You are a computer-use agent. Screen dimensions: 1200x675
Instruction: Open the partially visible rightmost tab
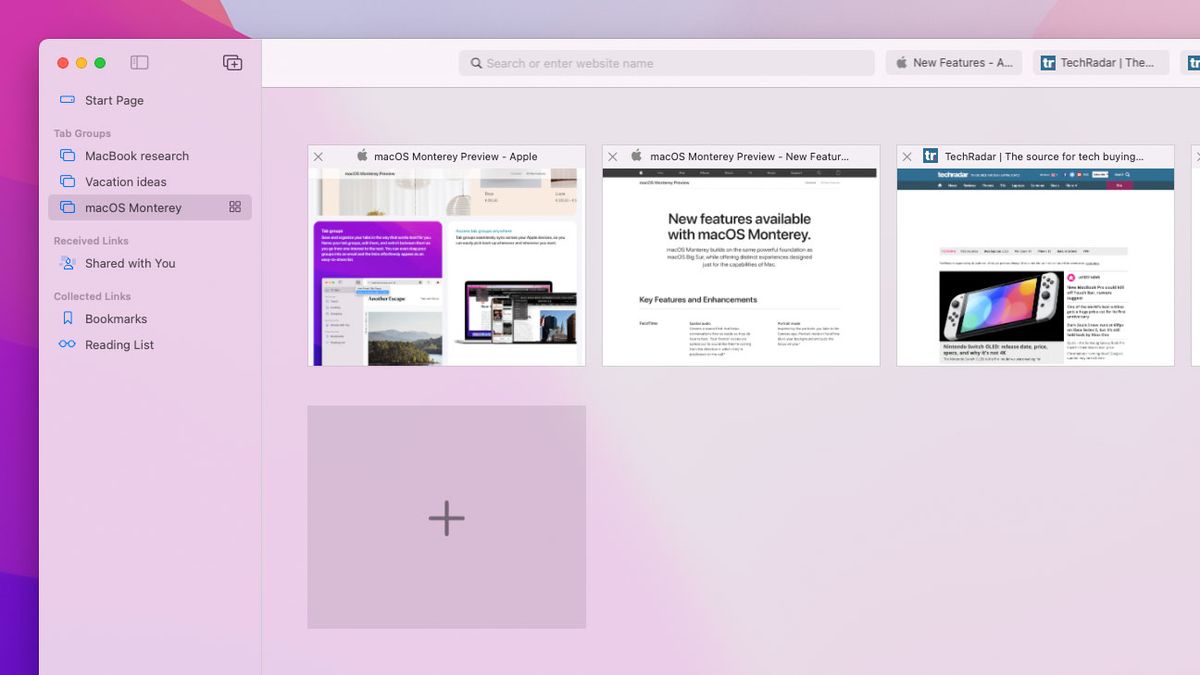click(1193, 62)
